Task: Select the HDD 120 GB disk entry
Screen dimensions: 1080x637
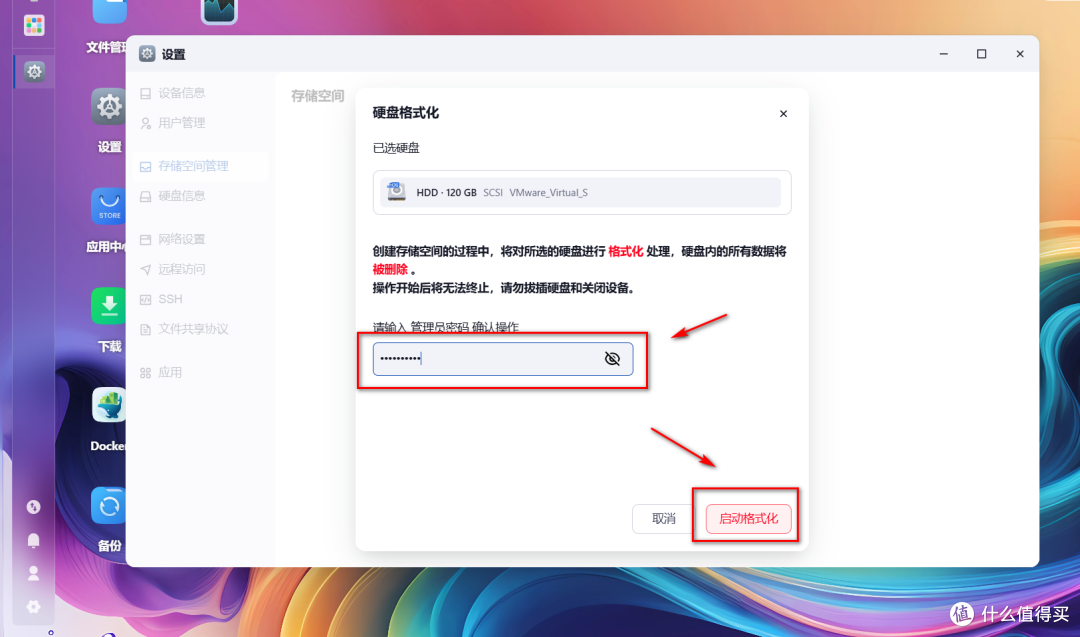Action: (x=581, y=193)
